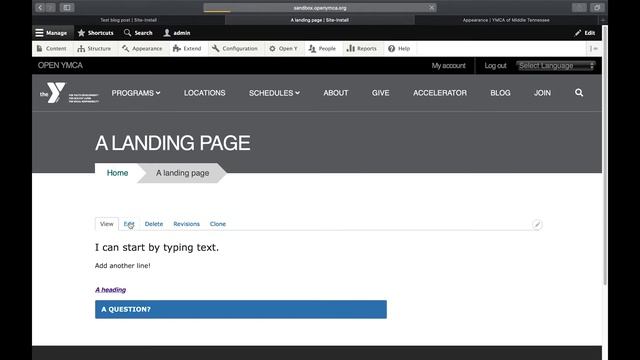This screenshot has height=360, width=640.
Task: Toggle the browser sidebar icon
Action: [x=67, y=7]
